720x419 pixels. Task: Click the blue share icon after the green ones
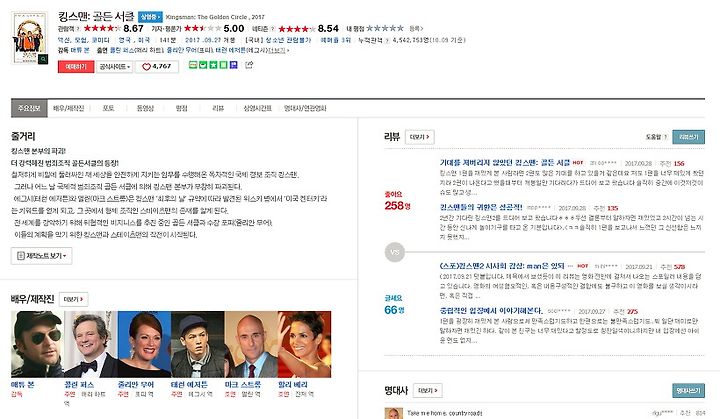tap(234, 65)
